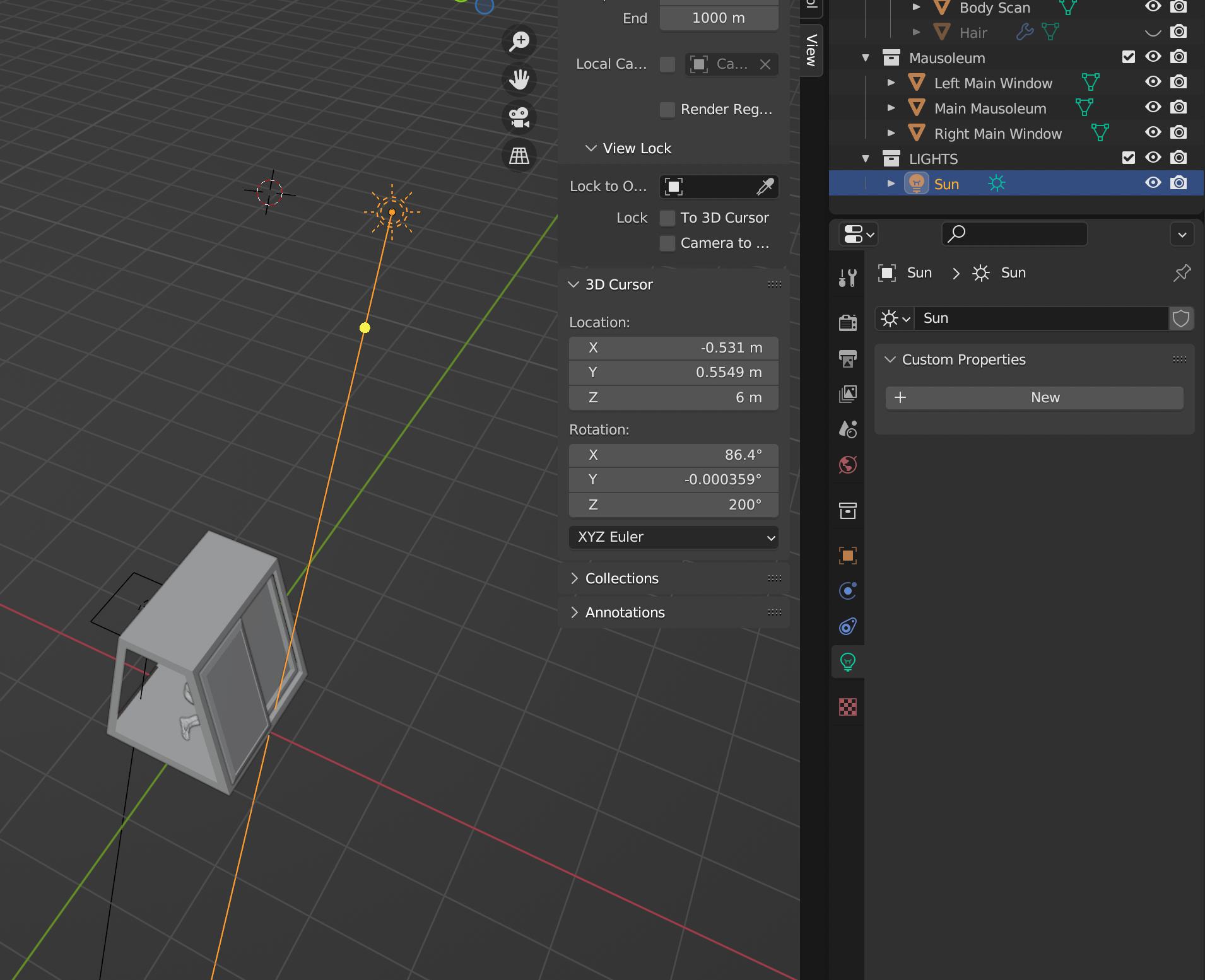Click the properties search field
Screen dimensions: 1205x980
point(1014,234)
